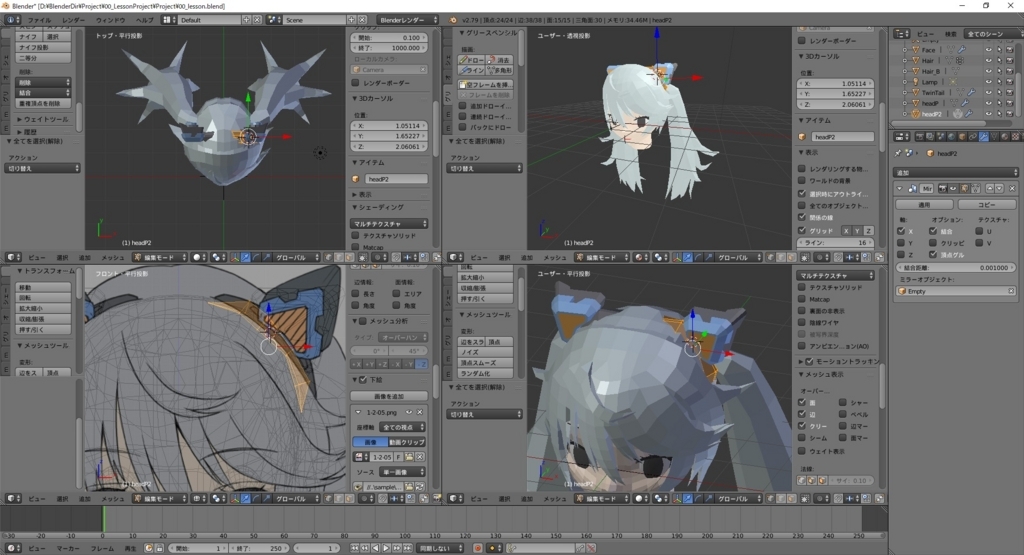
Task: Click the pin icon beside headP2 in Properties
Action: tap(898, 153)
